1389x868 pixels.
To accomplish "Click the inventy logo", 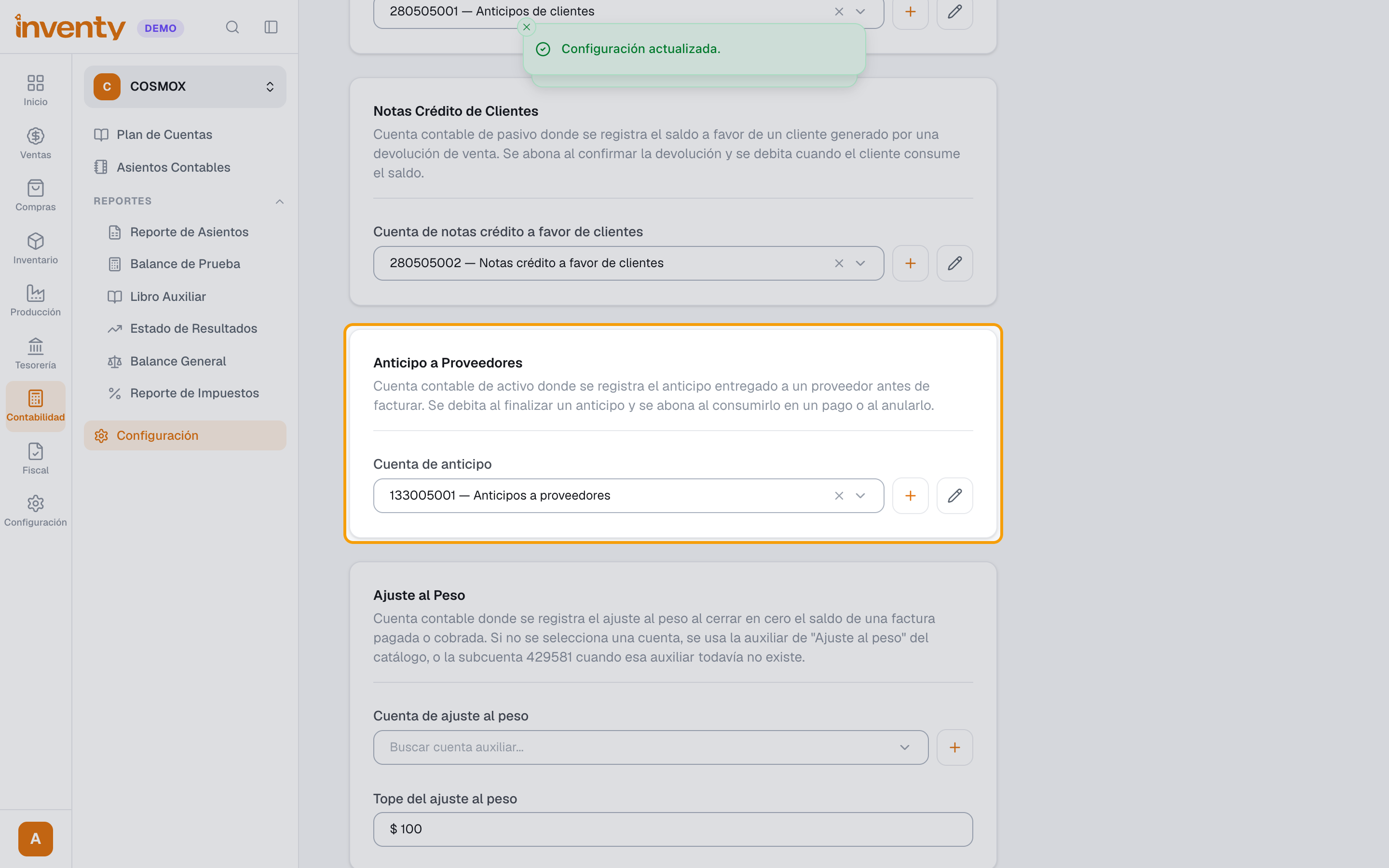I will click(x=70, y=27).
